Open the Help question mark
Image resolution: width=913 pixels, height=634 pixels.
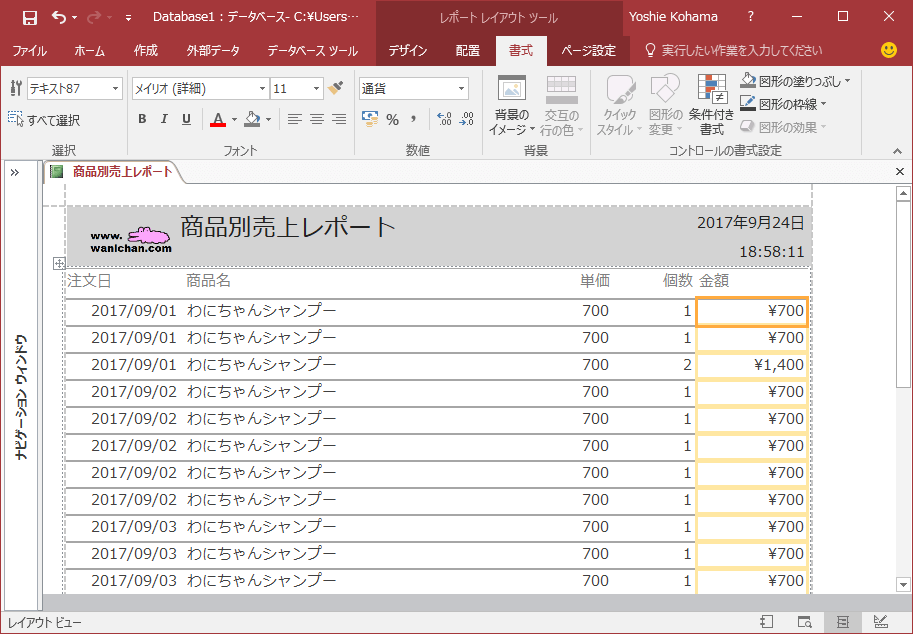tap(751, 17)
